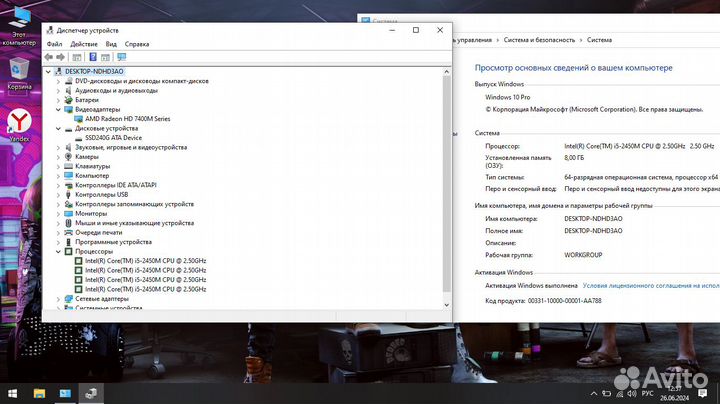
Task: Launch Yandex browser desktop shortcut
Action: click(x=19, y=125)
